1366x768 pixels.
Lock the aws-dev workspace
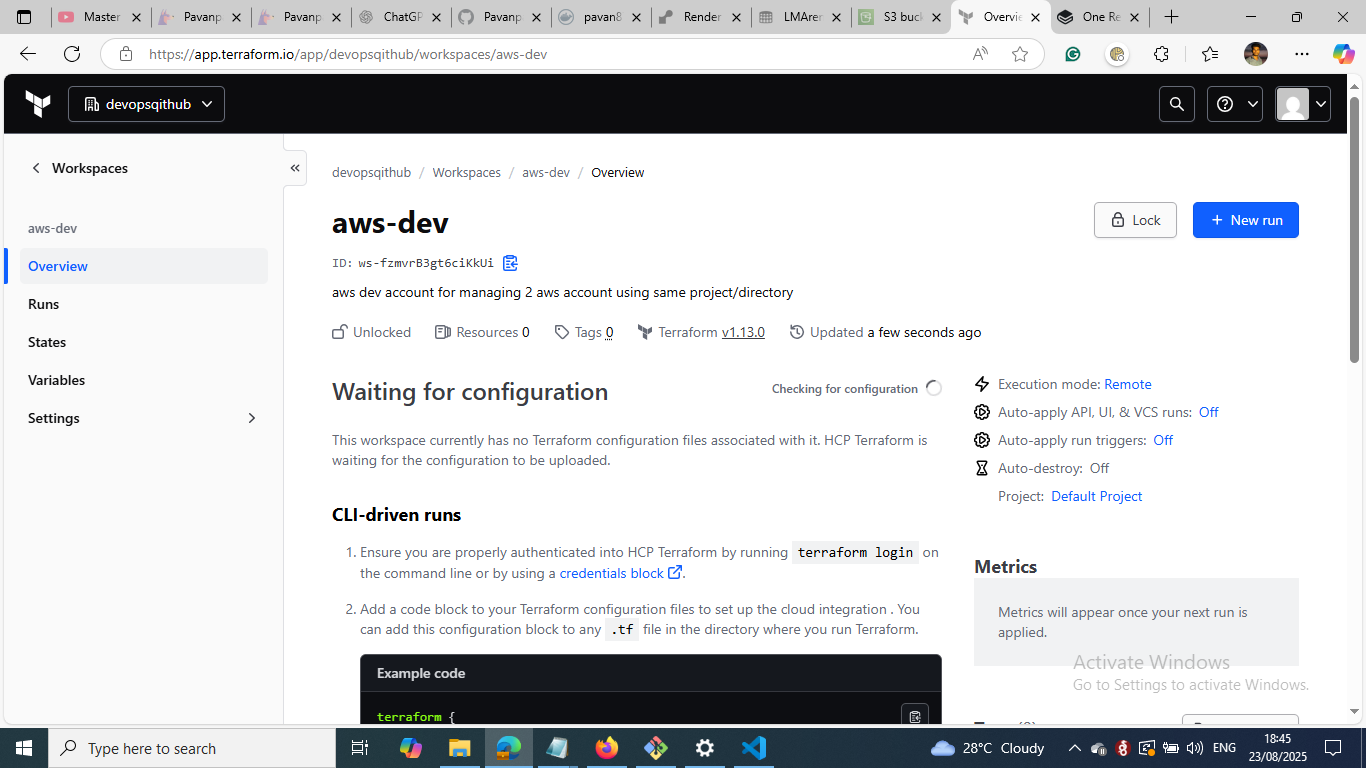pyautogui.click(x=1135, y=220)
